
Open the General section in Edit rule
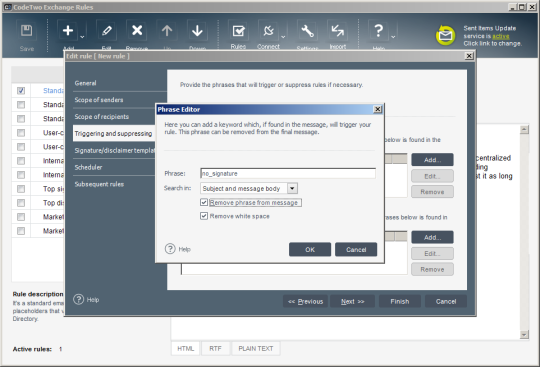[85, 83]
